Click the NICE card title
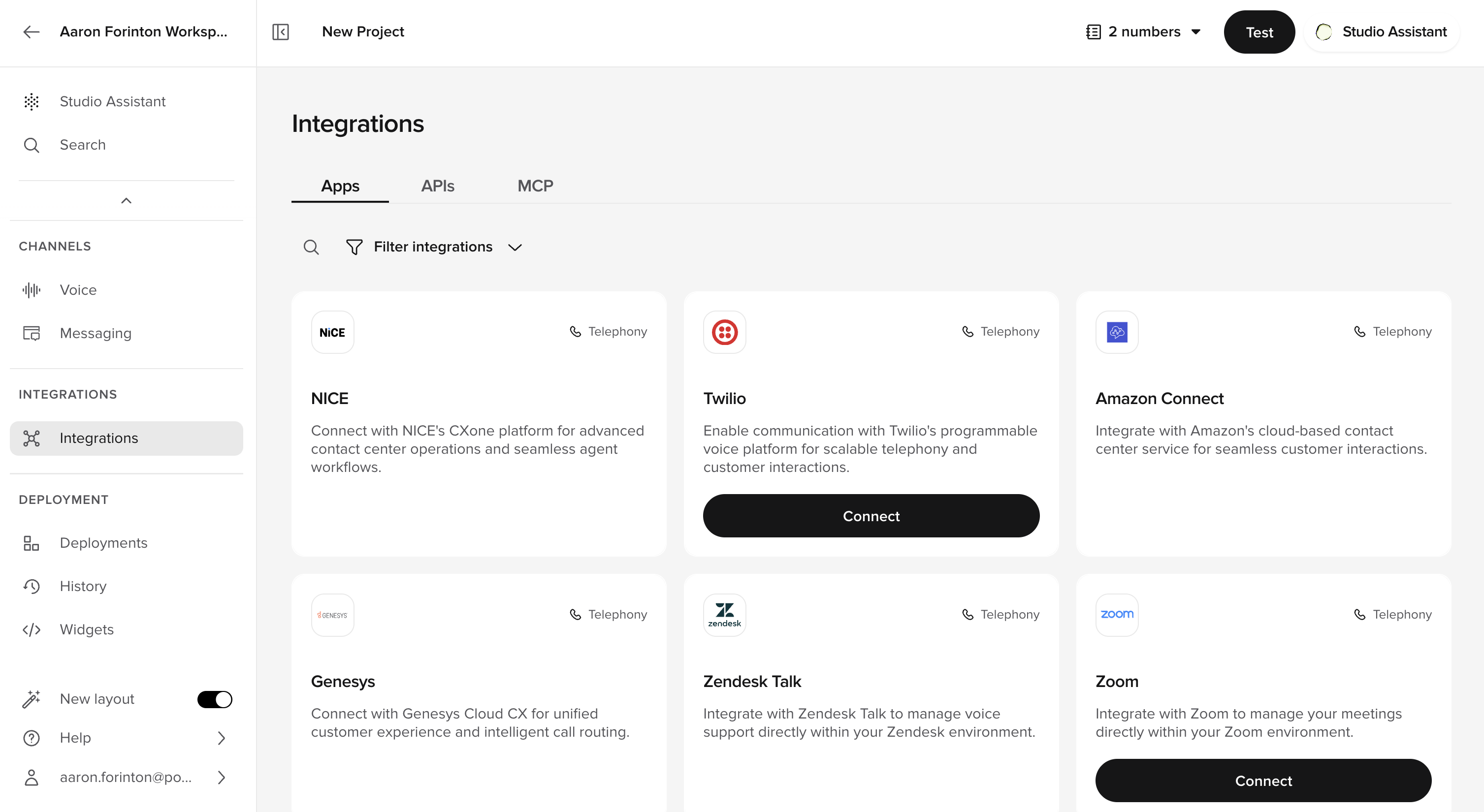Viewport: 1484px width, 812px height. tap(329, 399)
